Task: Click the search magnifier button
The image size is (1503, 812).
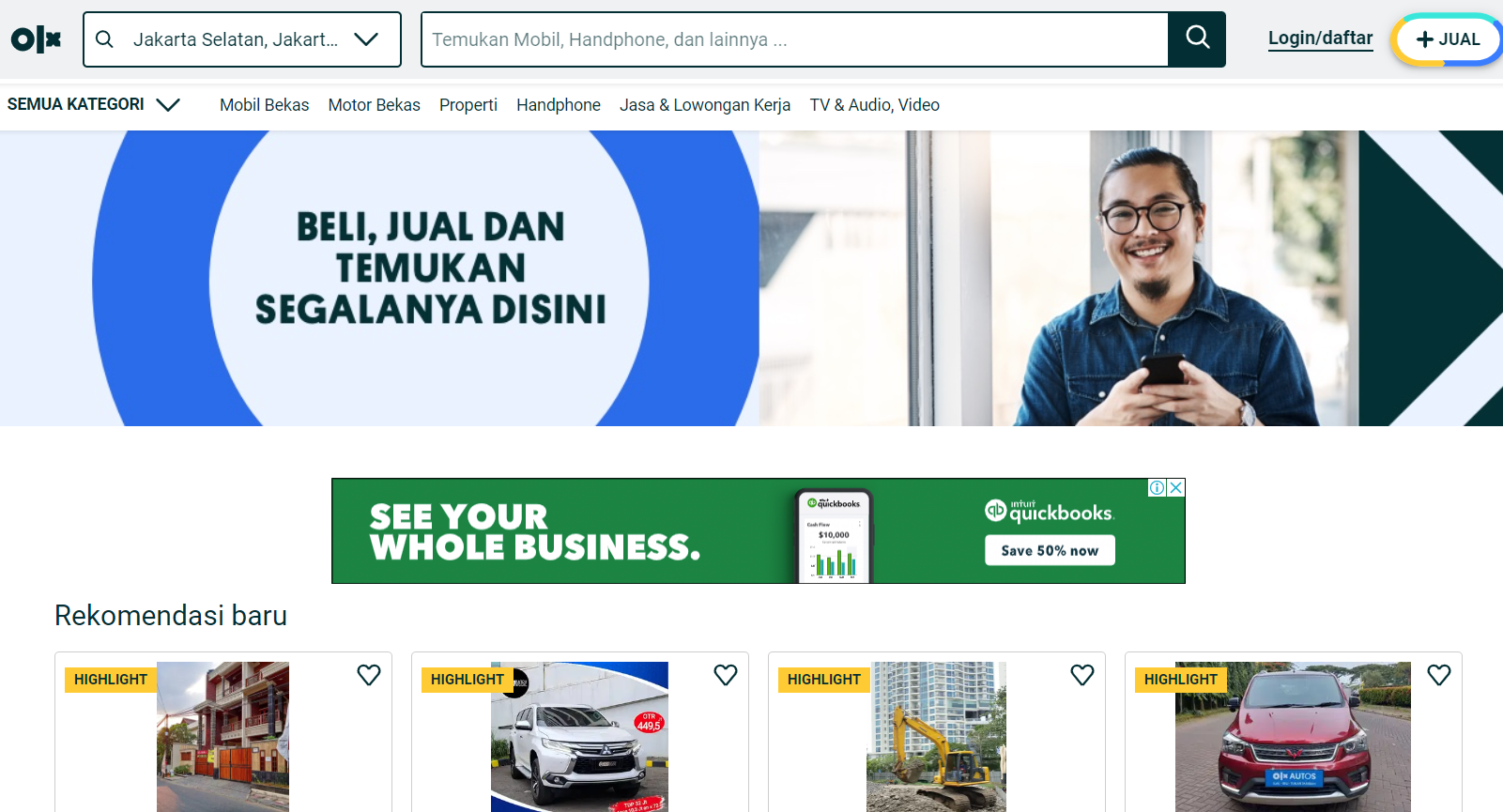Action: click(1197, 38)
